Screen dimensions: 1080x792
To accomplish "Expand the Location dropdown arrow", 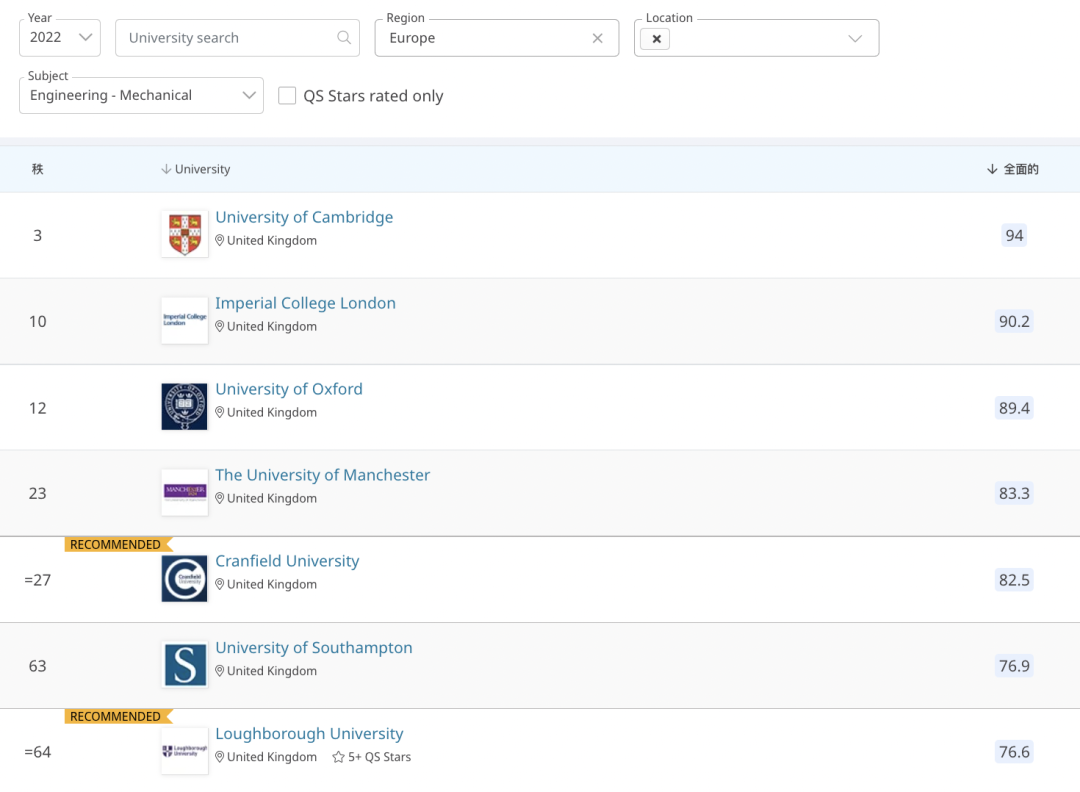I will click(x=855, y=39).
